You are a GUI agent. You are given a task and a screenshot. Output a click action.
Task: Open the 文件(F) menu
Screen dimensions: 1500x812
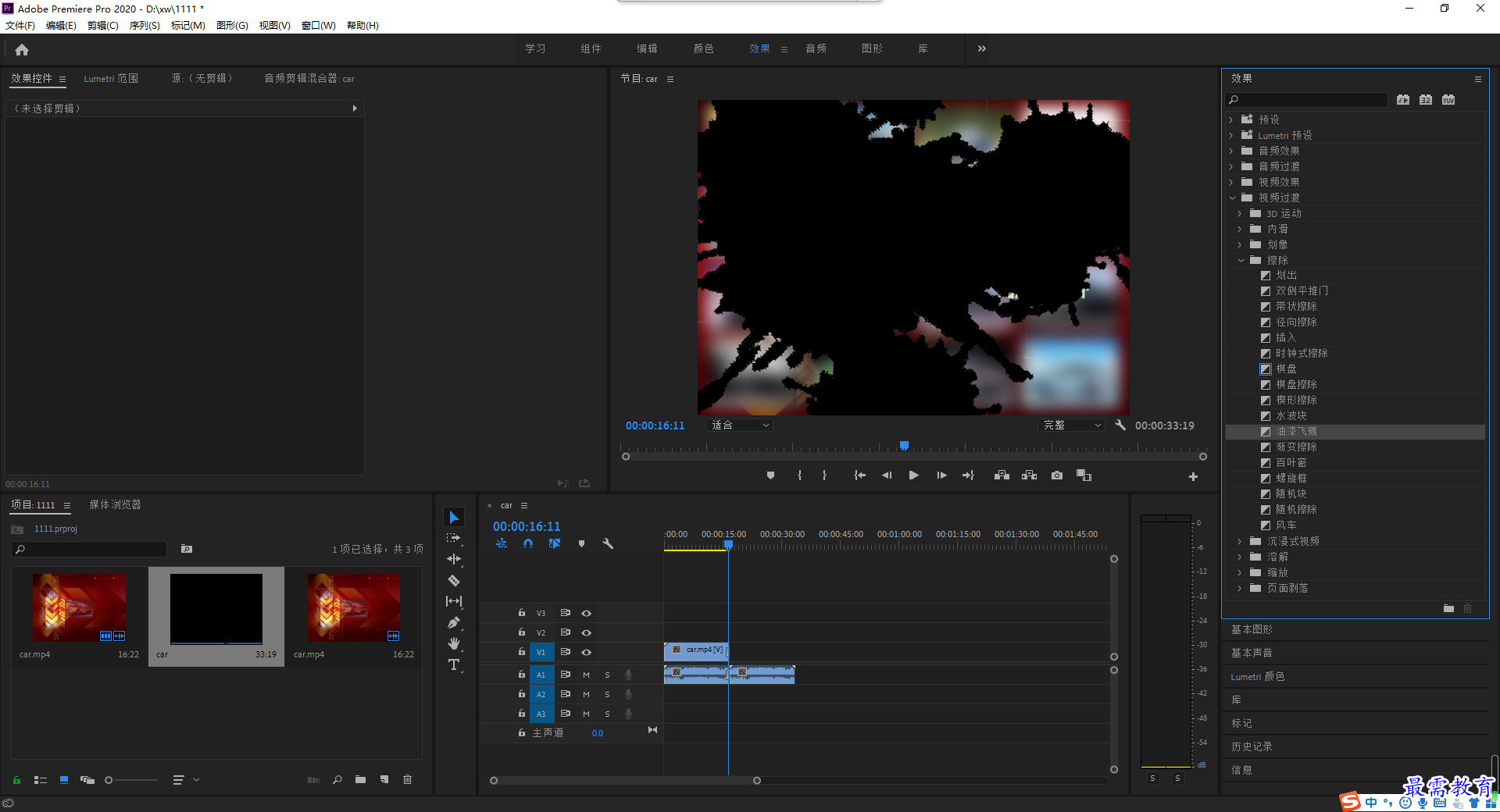(x=20, y=26)
